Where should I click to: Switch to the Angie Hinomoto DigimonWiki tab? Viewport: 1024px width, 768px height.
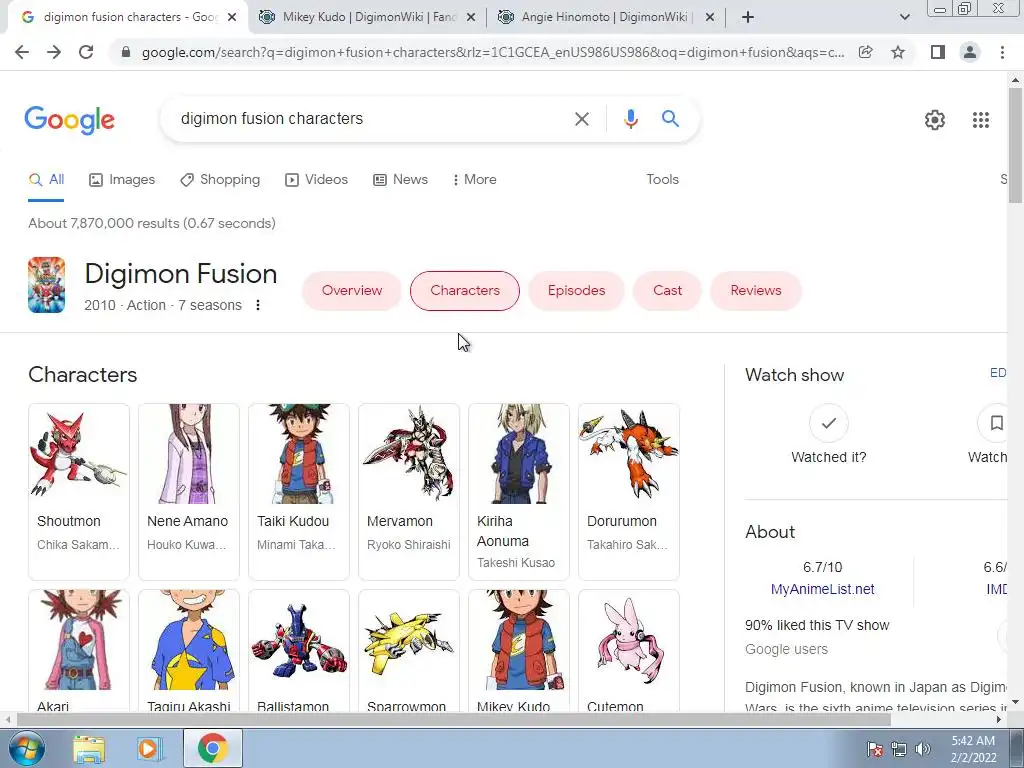tap(607, 17)
